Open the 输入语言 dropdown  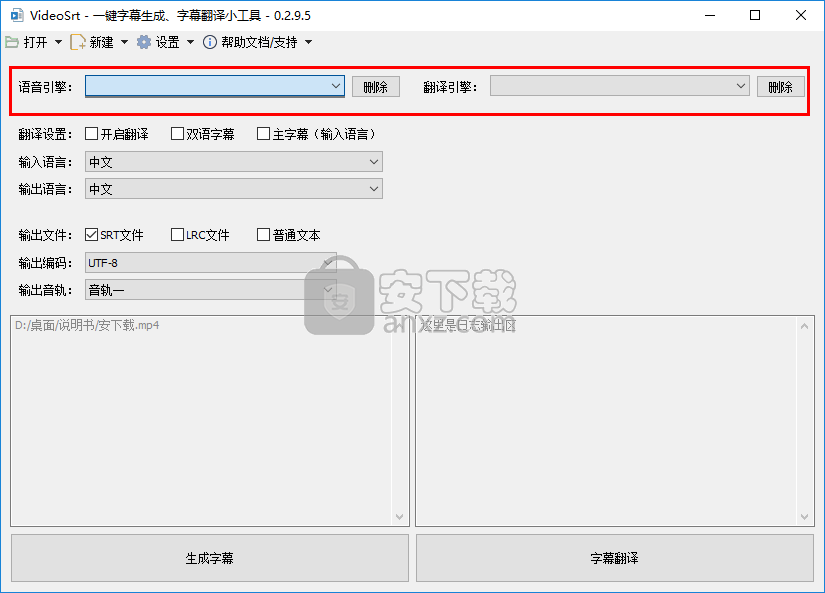click(234, 162)
